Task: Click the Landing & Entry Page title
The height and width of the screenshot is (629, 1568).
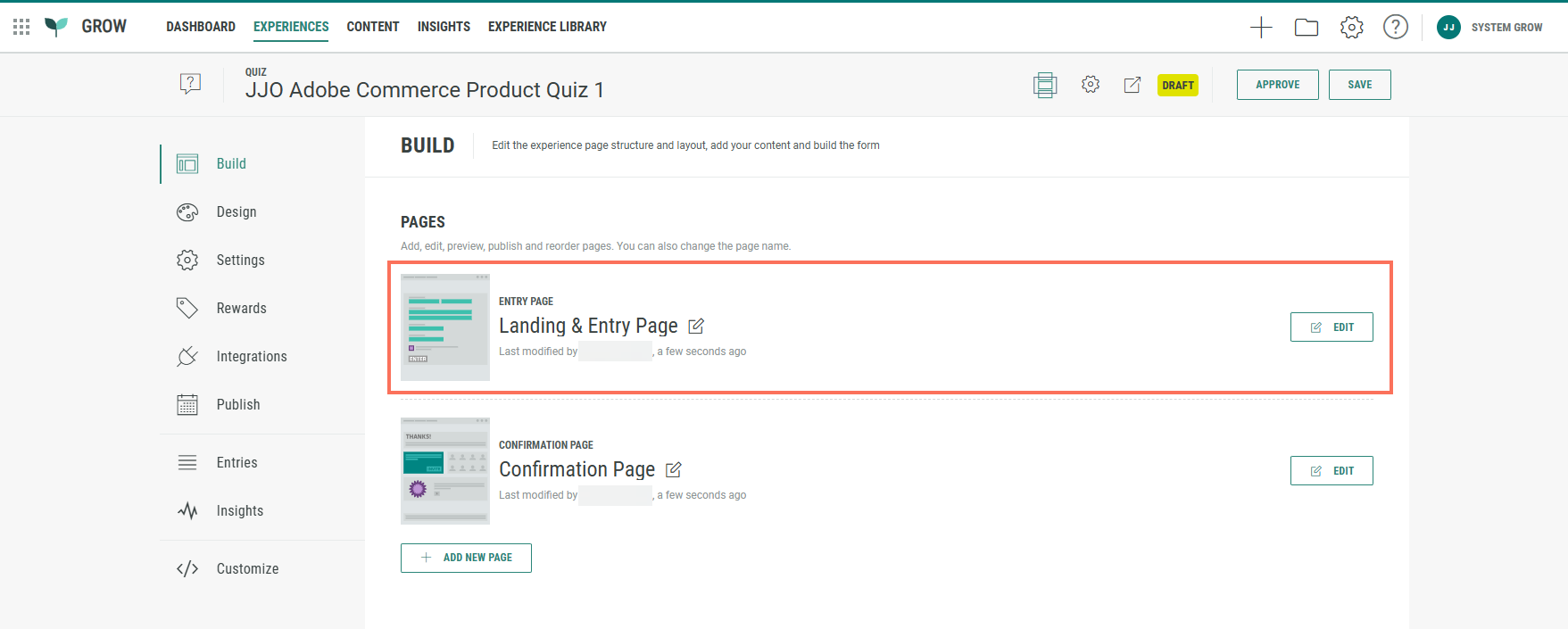Action: pyautogui.click(x=588, y=327)
